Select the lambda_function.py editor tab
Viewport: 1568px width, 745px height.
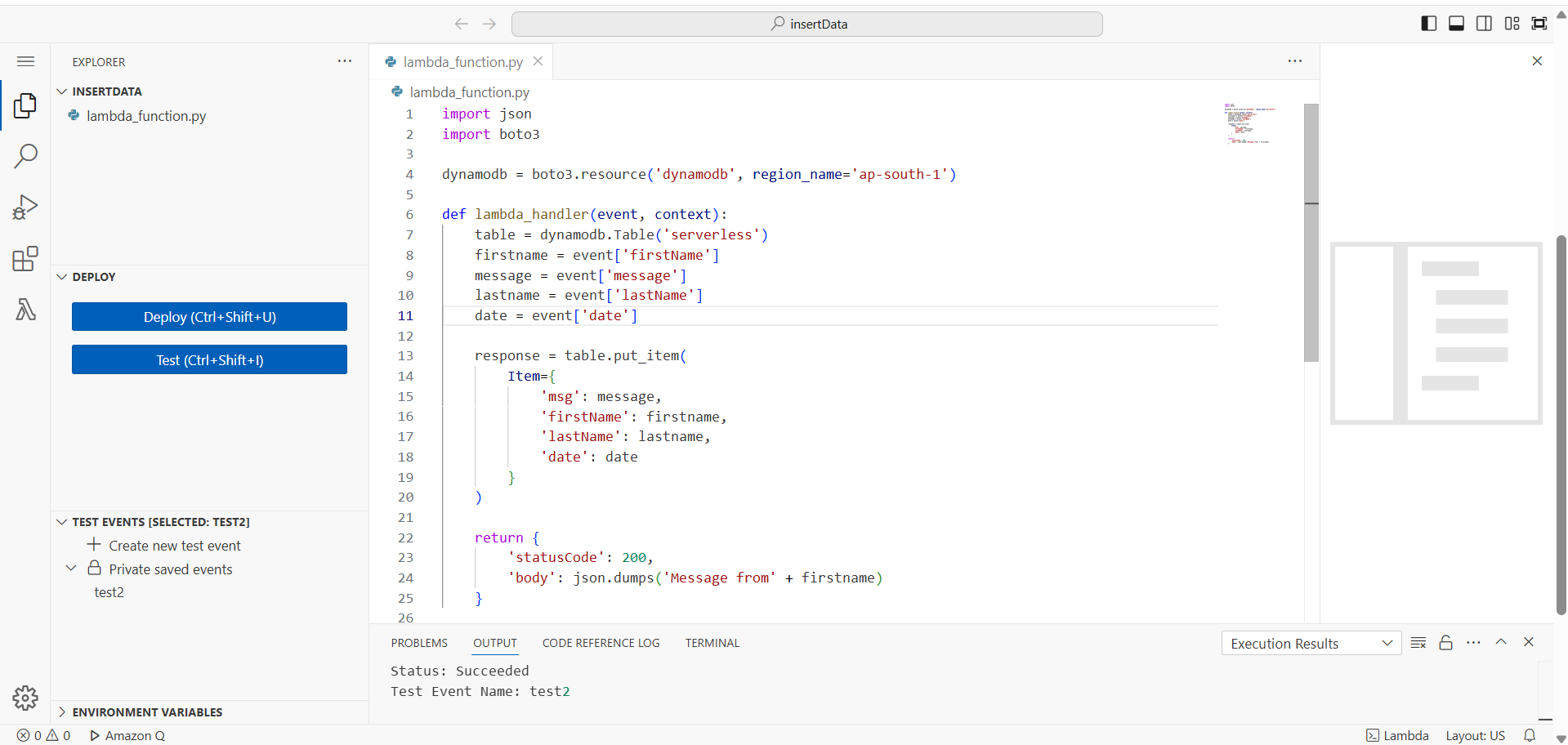[x=462, y=62]
